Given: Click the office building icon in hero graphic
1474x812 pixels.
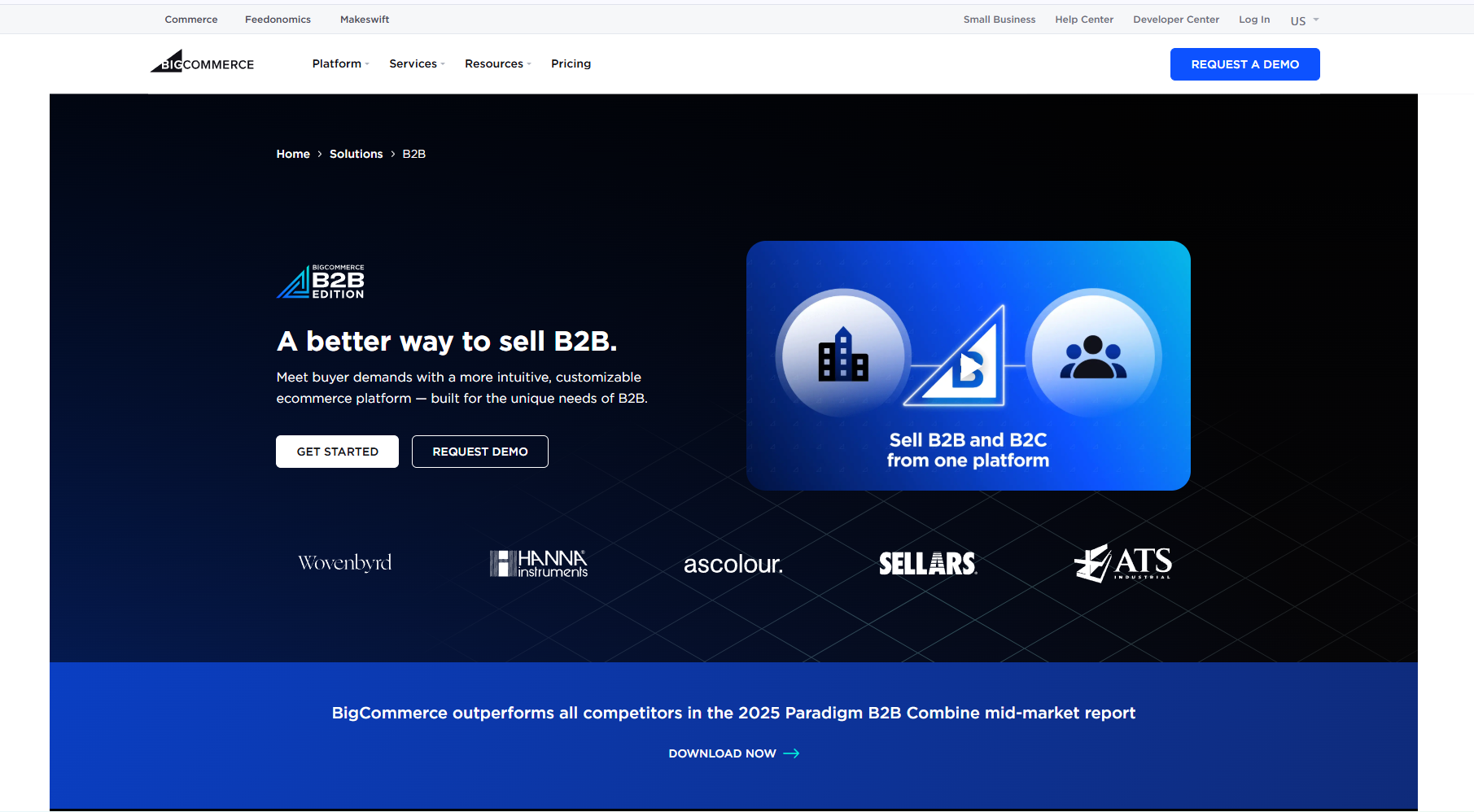Looking at the screenshot, I should [843, 355].
